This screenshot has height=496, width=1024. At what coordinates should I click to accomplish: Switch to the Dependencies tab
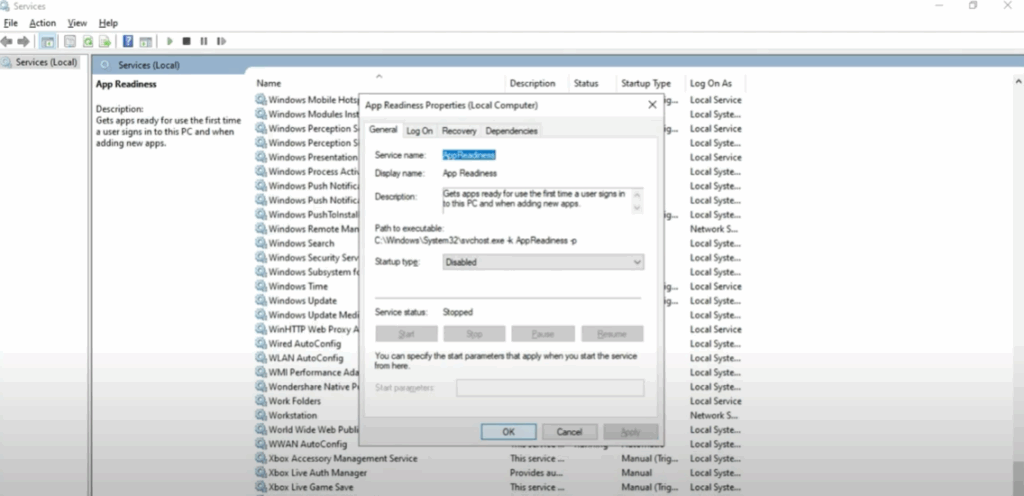(x=511, y=131)
